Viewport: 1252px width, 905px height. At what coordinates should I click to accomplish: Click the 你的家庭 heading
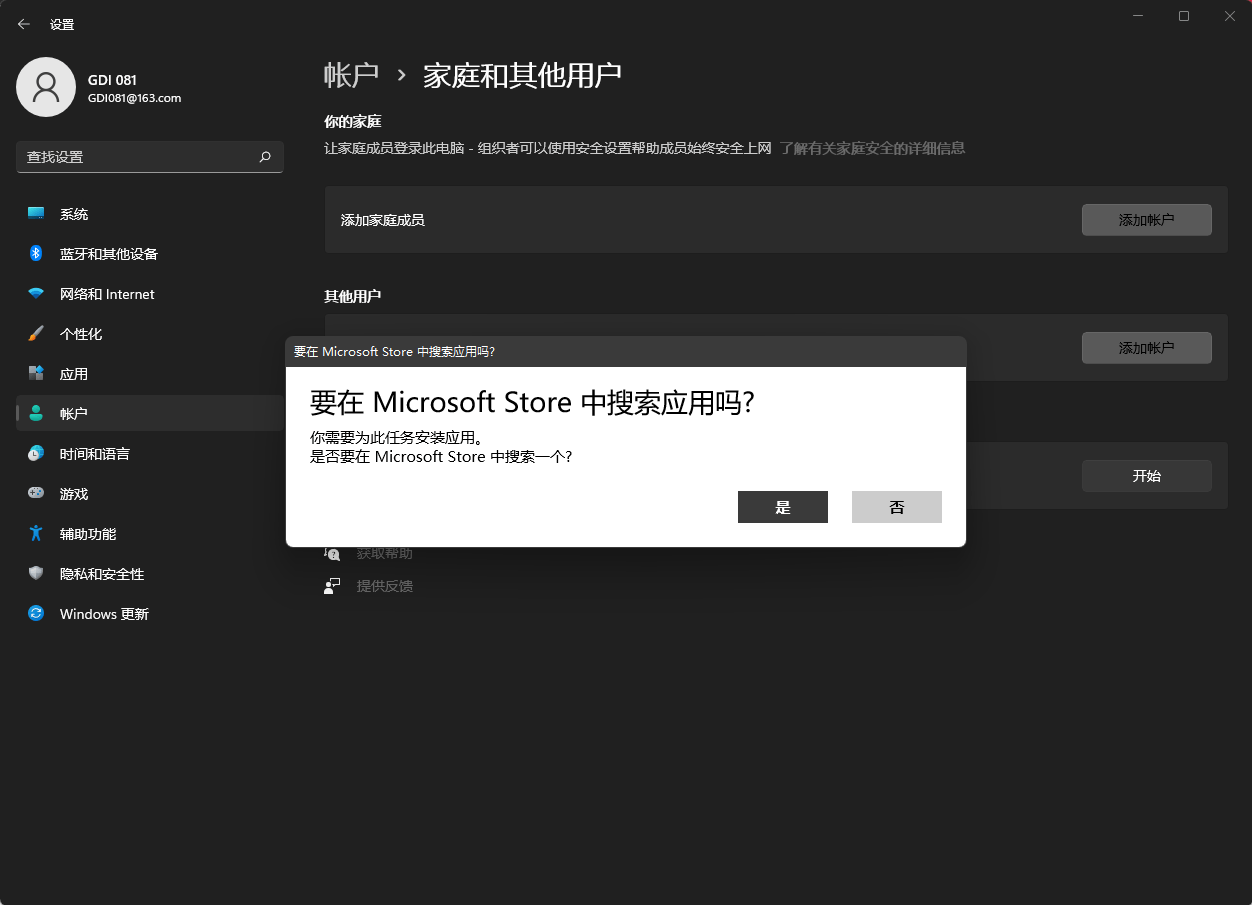(x=352, y=122)
